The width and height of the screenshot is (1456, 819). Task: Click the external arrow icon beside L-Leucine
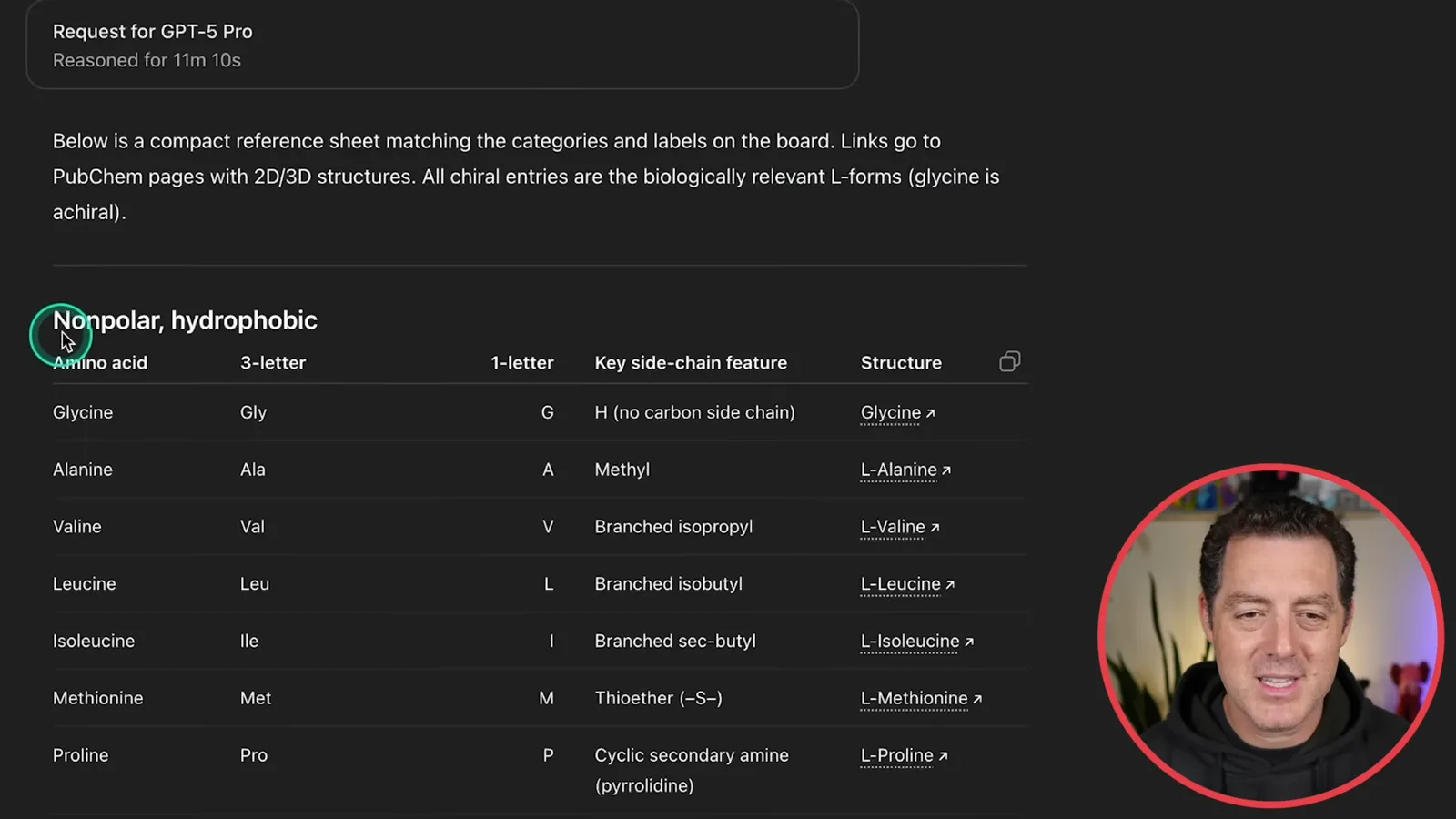pyautogui.click(x=949, y=584)
